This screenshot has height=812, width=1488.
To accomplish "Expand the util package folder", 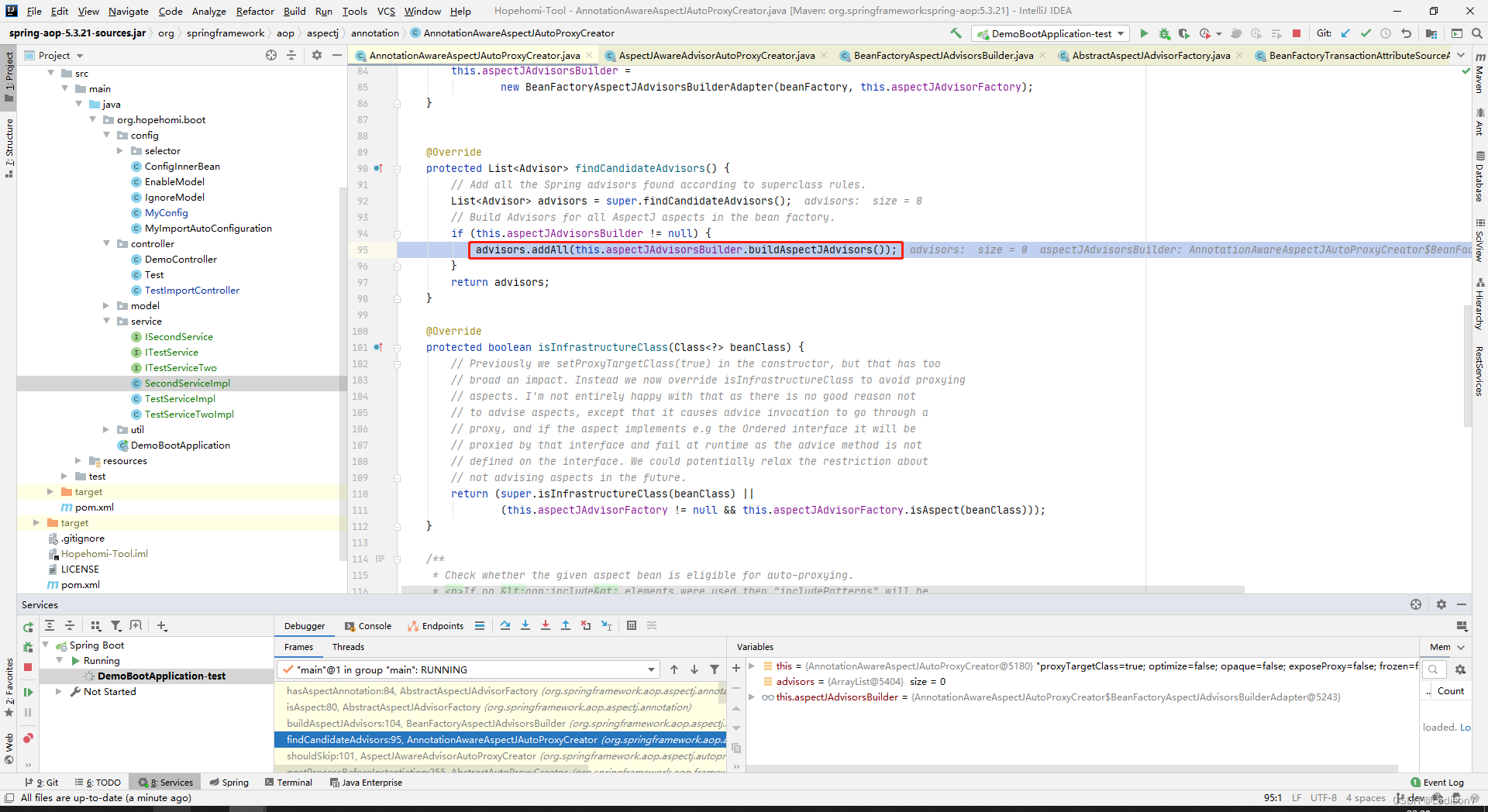I will pos(107,429).
